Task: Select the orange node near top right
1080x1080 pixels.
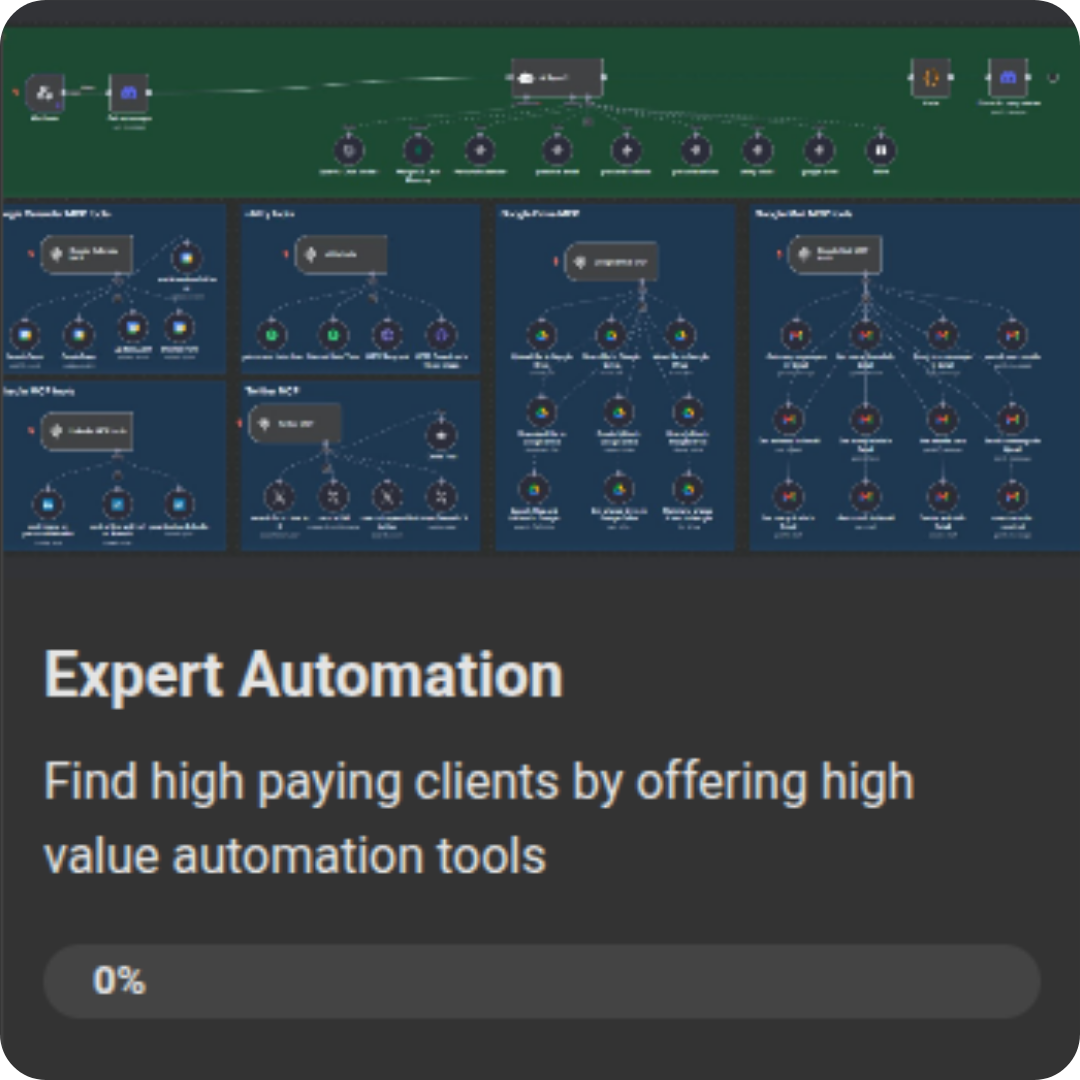Action: [x=930, y=75]
